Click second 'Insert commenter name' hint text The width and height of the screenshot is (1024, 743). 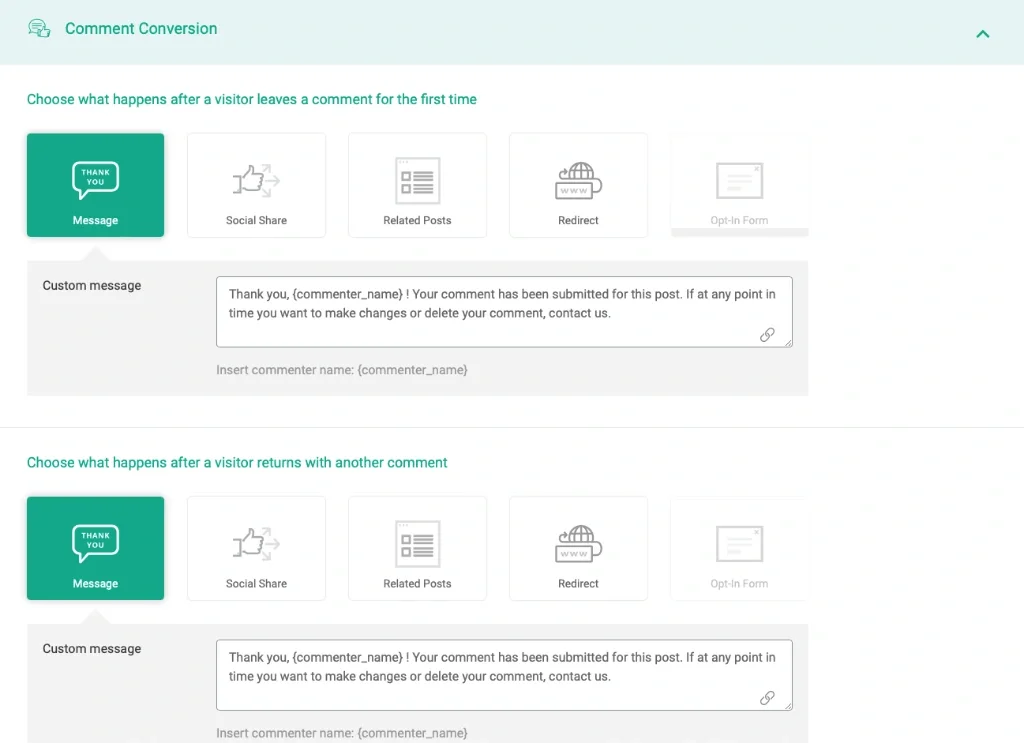(341, 733)
